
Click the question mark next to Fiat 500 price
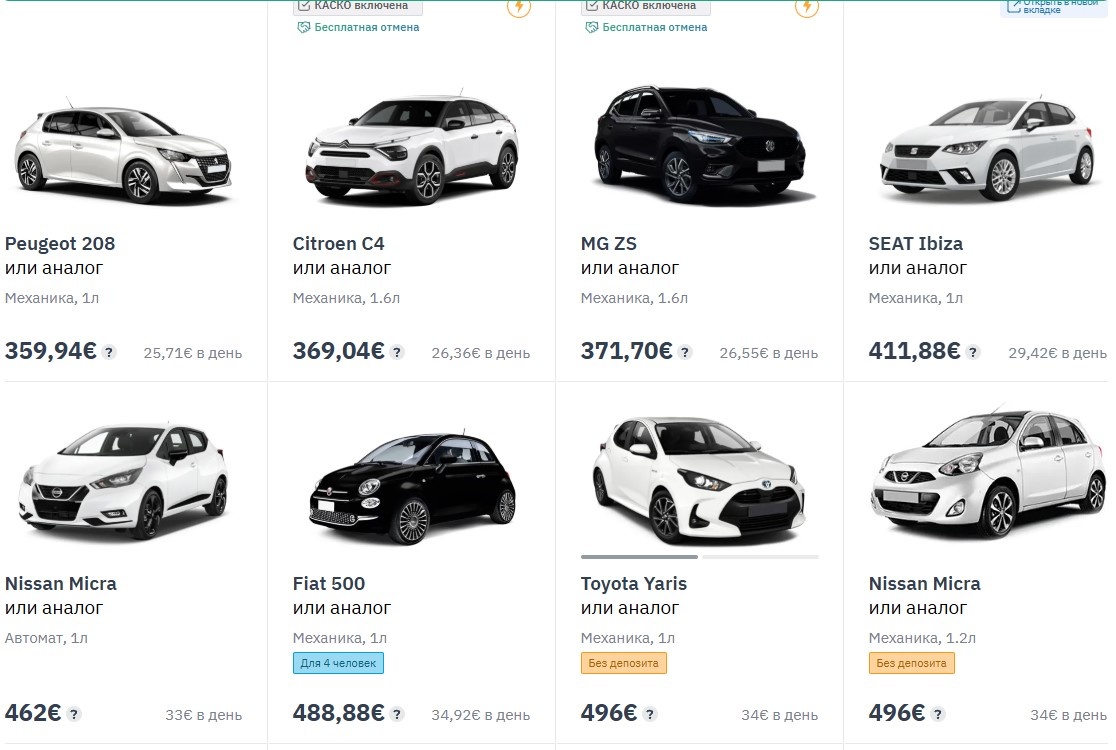pyautogui.click(x=398, y=714)
